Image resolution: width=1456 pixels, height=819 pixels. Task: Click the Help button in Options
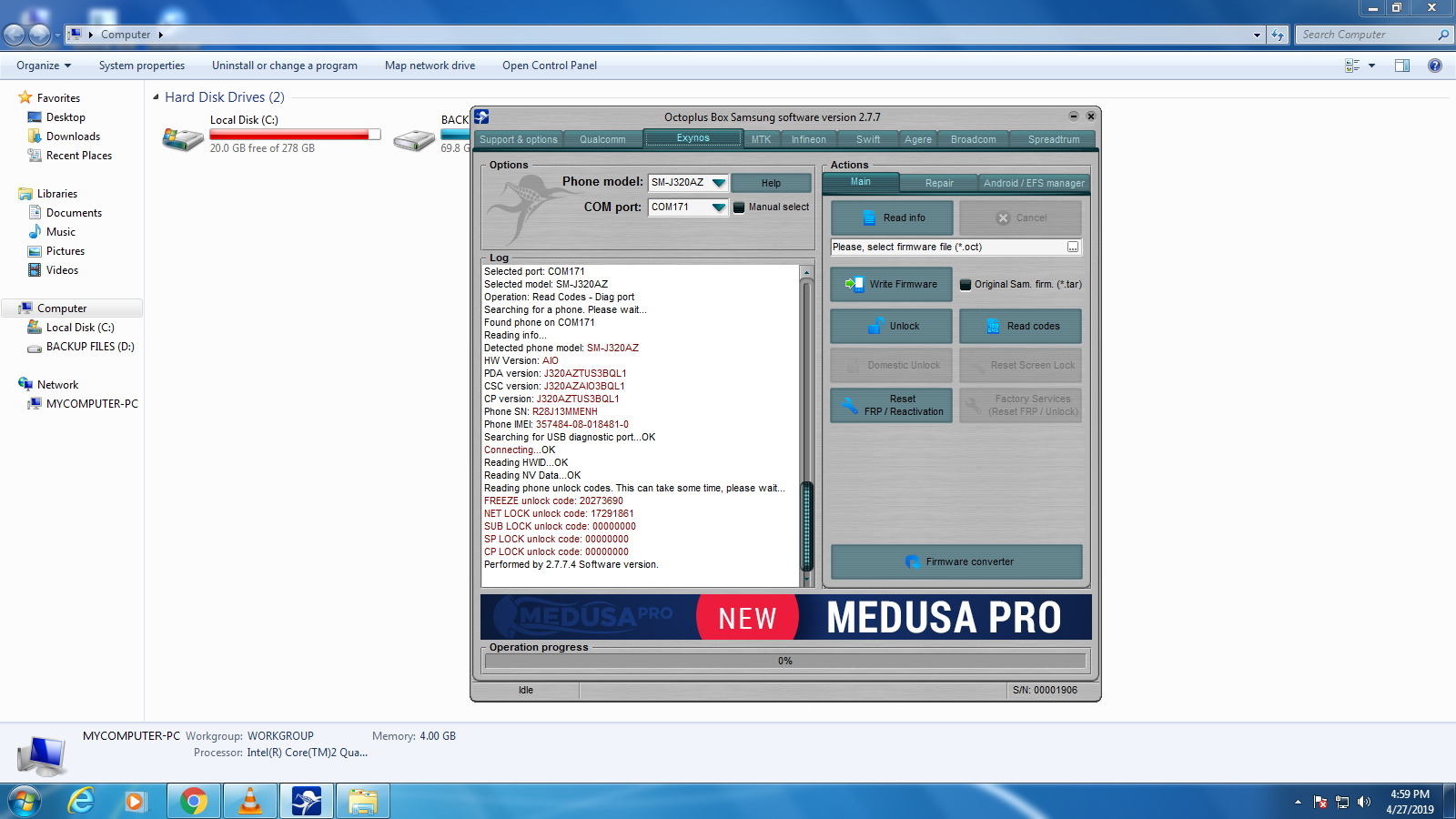pos(771,183)
